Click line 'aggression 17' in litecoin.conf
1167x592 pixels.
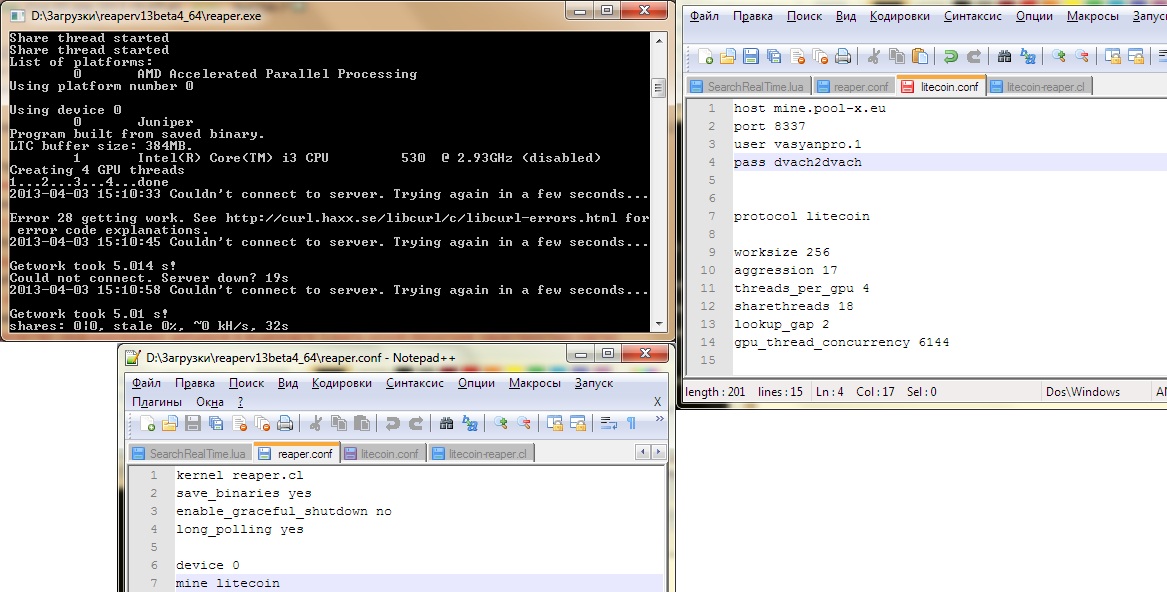[x=785, y=270]
